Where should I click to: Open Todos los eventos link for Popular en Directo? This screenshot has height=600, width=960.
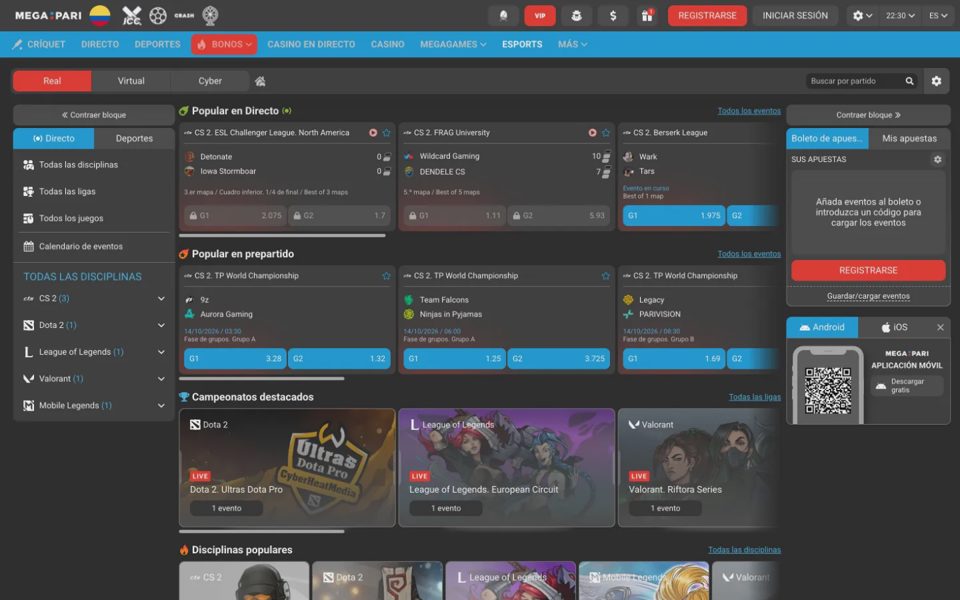[749, 111]
